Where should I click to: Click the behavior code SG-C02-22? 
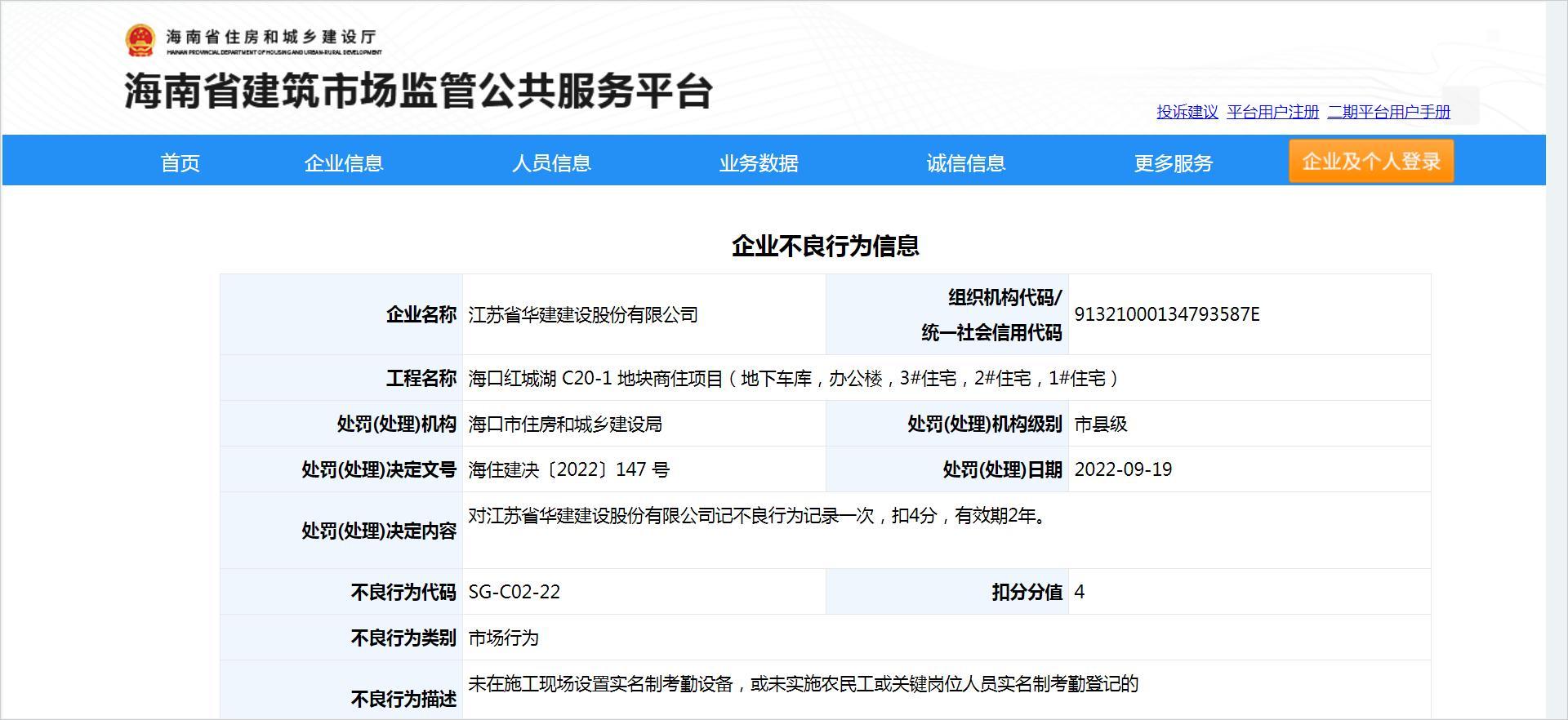514,593
